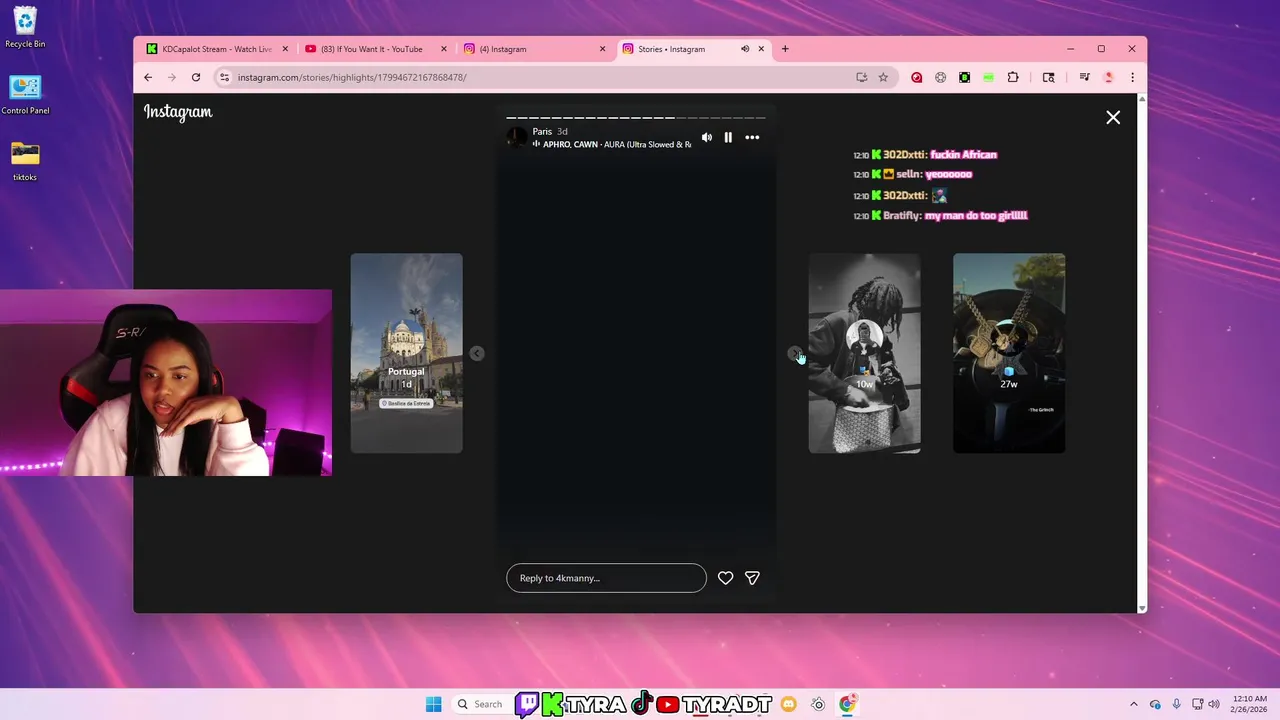
Task: Open the green B extension icon
Action: 964,77
